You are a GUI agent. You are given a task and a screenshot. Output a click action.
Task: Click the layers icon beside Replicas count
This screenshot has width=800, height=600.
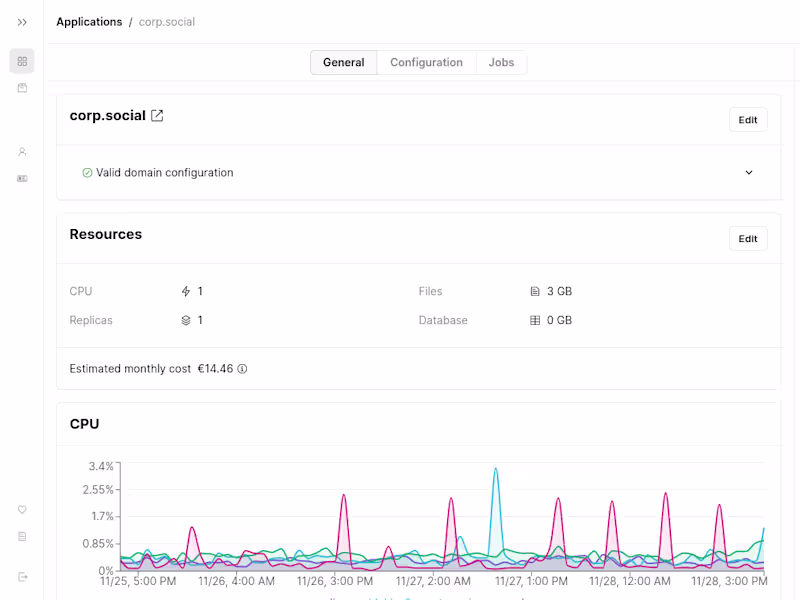click(x=184, y=320)
